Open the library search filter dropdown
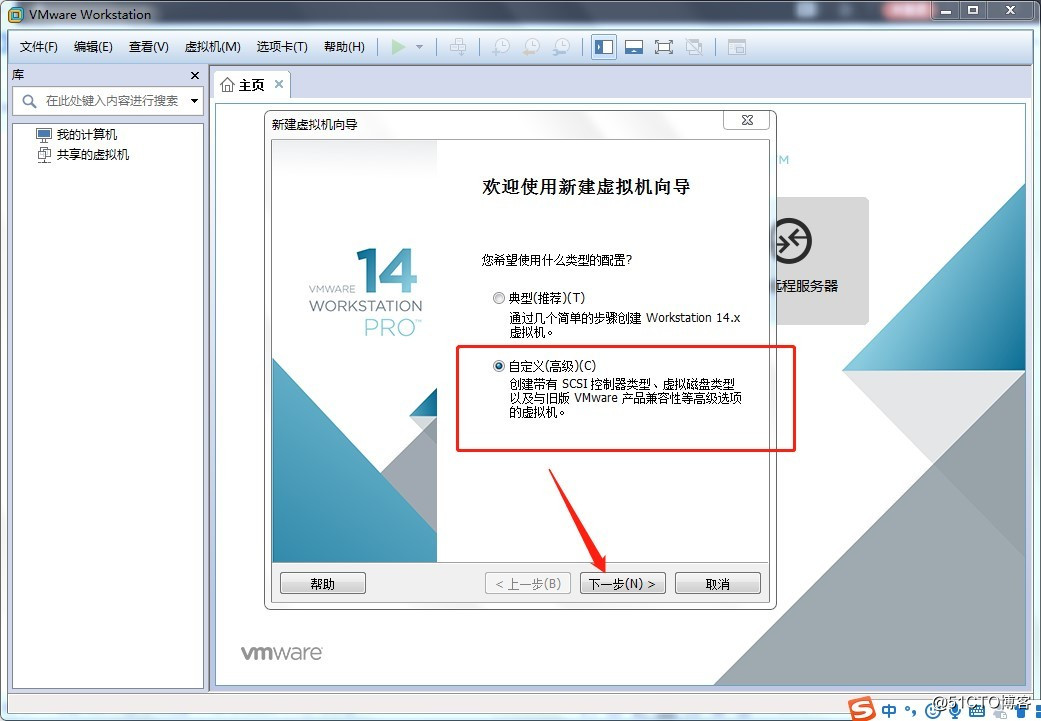Screen dimensions: 1041x721 click(x=195, y=101)
